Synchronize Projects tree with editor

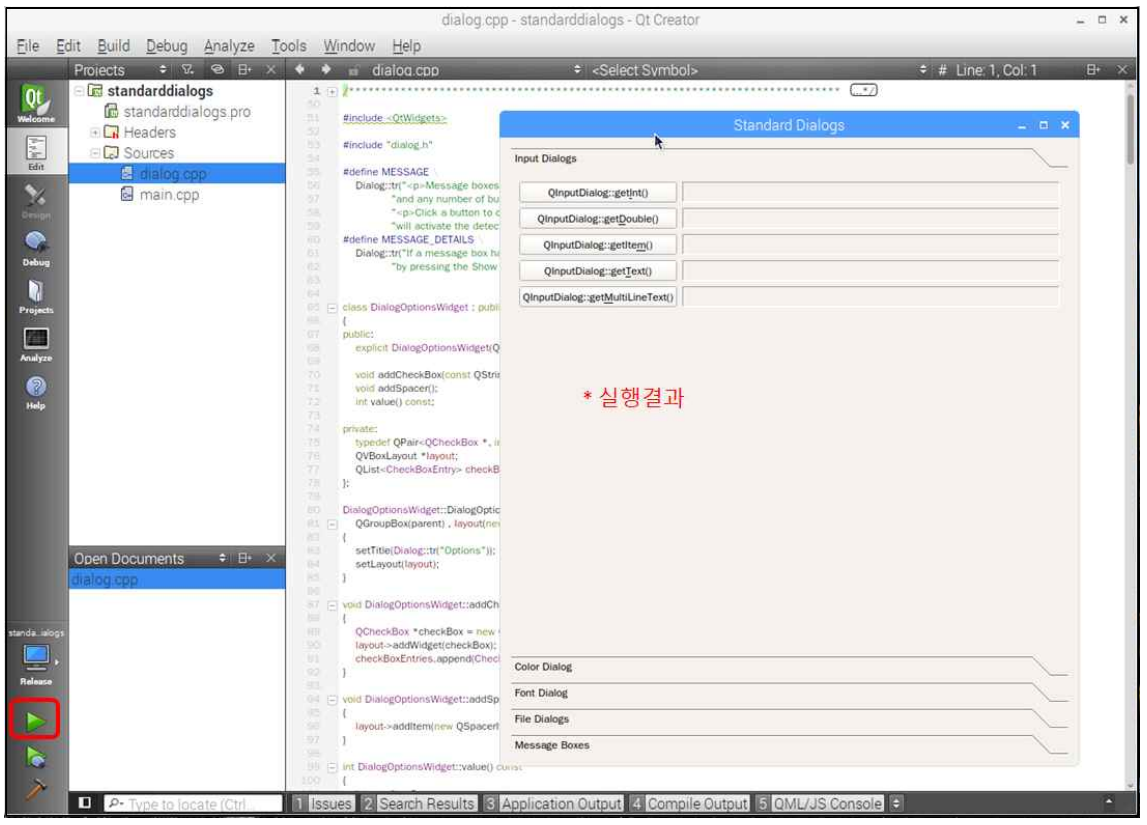tap(217, 69)
